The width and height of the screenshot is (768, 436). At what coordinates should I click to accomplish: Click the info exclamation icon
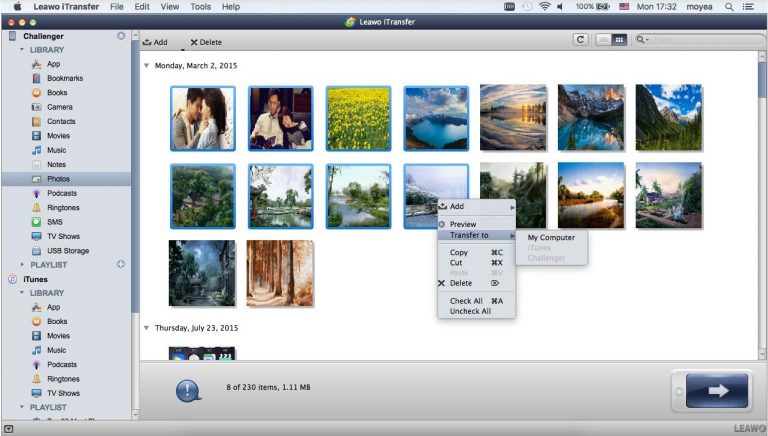coord(188,390)
